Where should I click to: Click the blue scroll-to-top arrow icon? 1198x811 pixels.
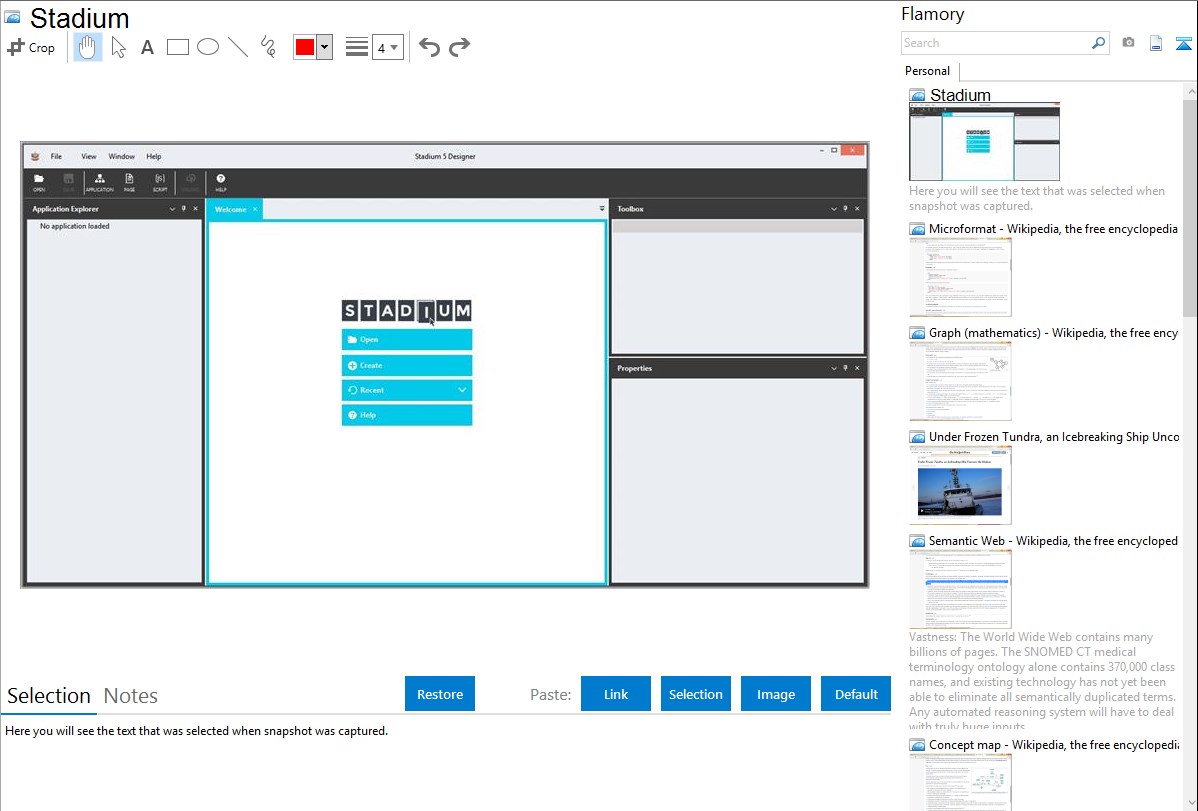click(1184, 43)
